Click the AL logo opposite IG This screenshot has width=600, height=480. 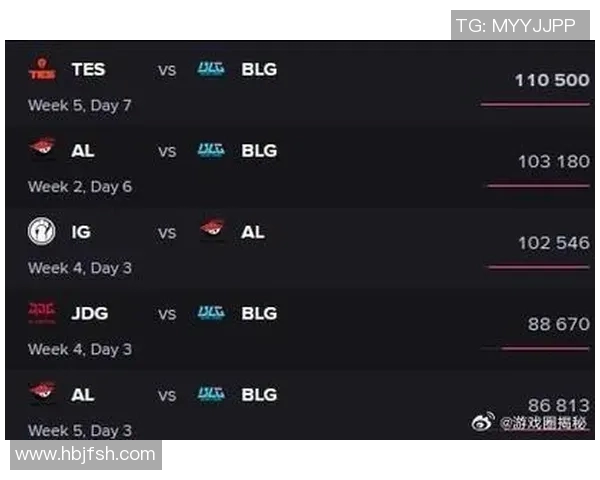coord(213,231)
